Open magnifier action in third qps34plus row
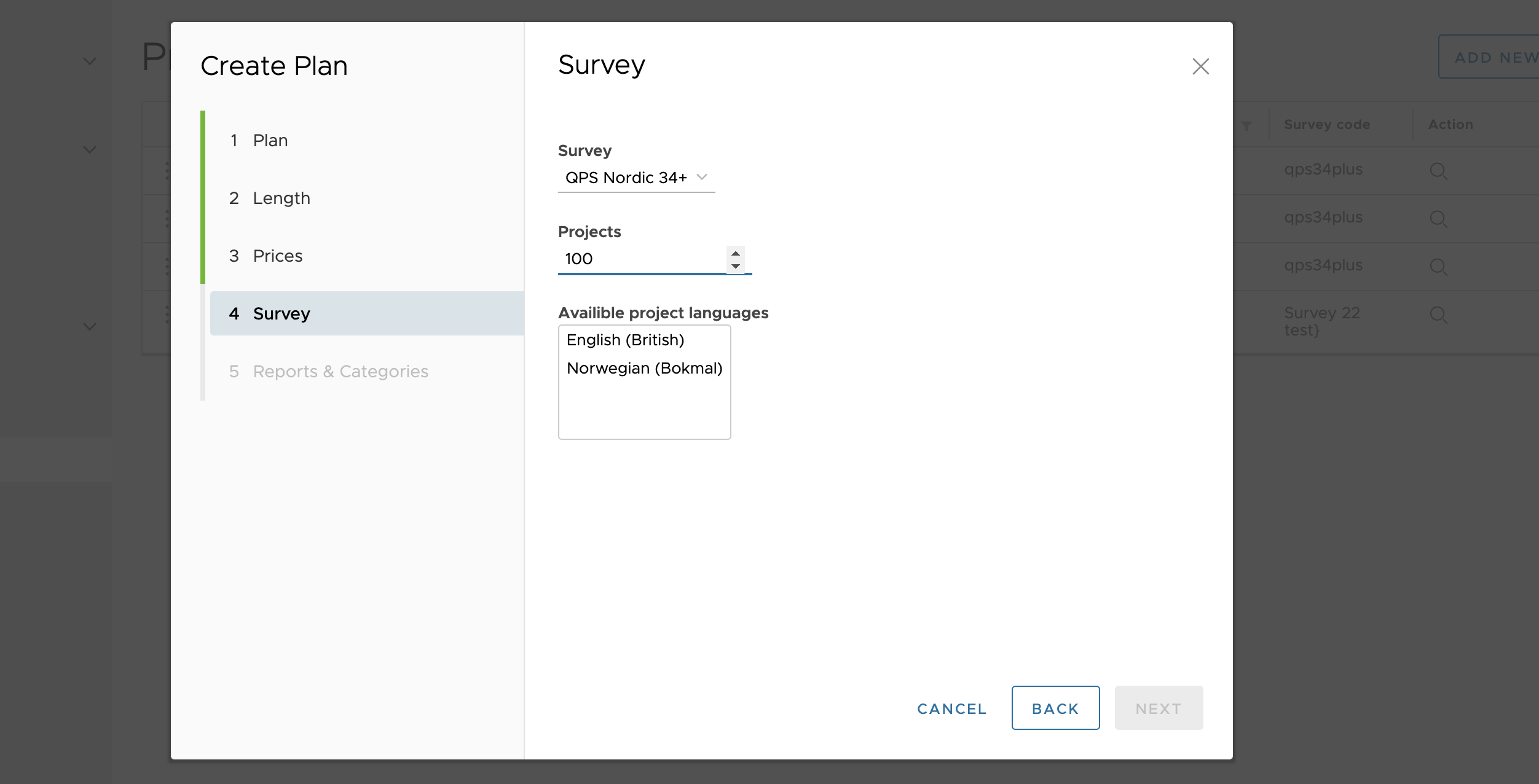The width and height of the screenshot is (1539, 784). click(1438, 267)
